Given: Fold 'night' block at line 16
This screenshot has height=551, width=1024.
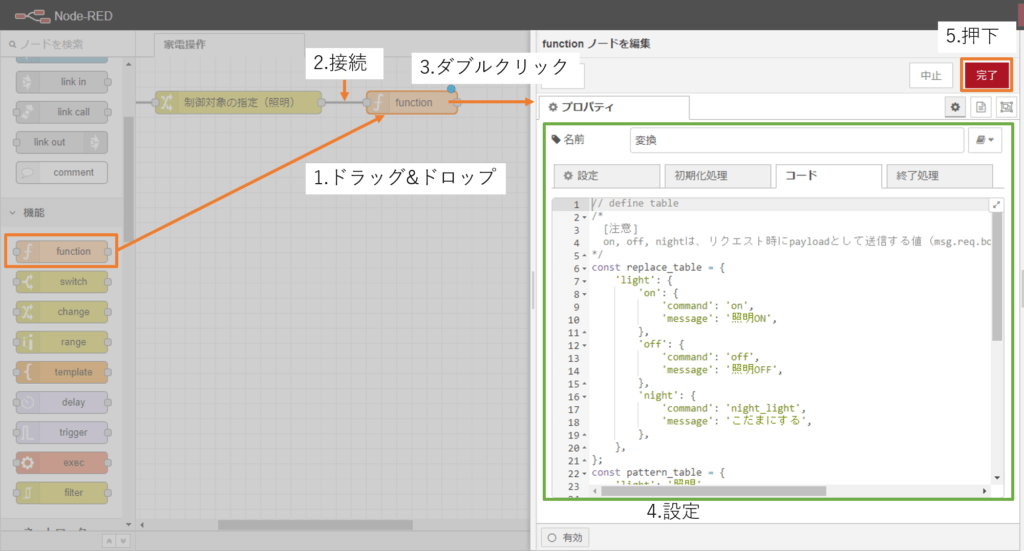Looking at the screenshot, I should 584,397.
